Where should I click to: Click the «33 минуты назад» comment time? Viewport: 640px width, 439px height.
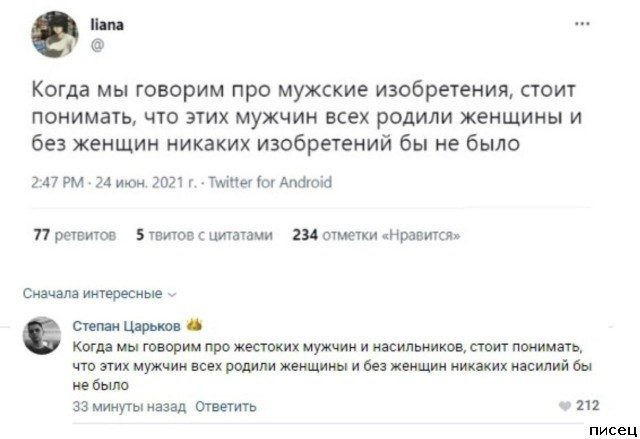click(x=119, y=407)
